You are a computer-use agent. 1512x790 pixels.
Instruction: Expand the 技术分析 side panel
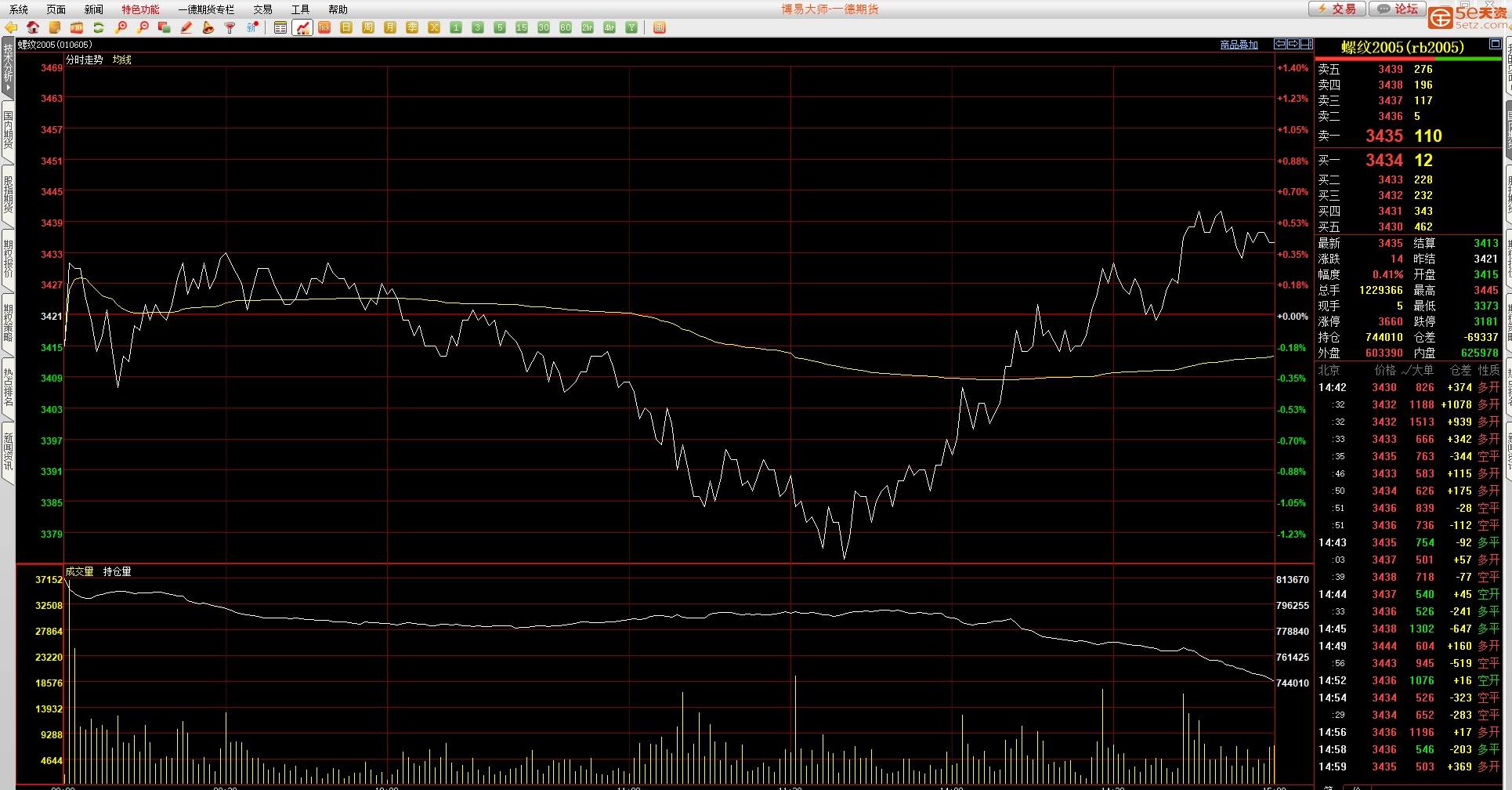pyautogui.click(x=8, y=67)
